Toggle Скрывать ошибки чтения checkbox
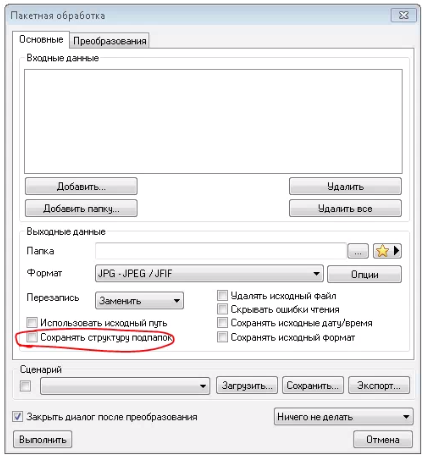This screenshot has width=426, height=457. [222, 309]
